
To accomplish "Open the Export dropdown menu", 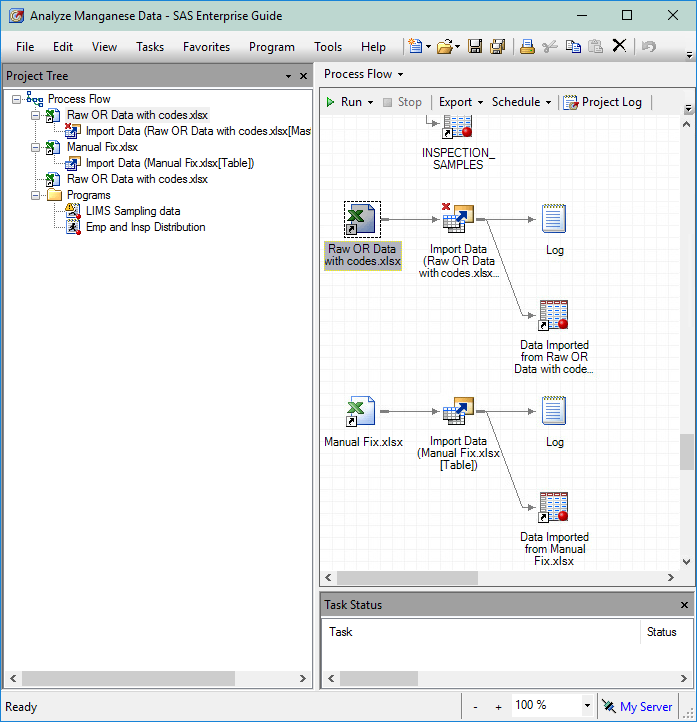I will [x=460, y=102].
